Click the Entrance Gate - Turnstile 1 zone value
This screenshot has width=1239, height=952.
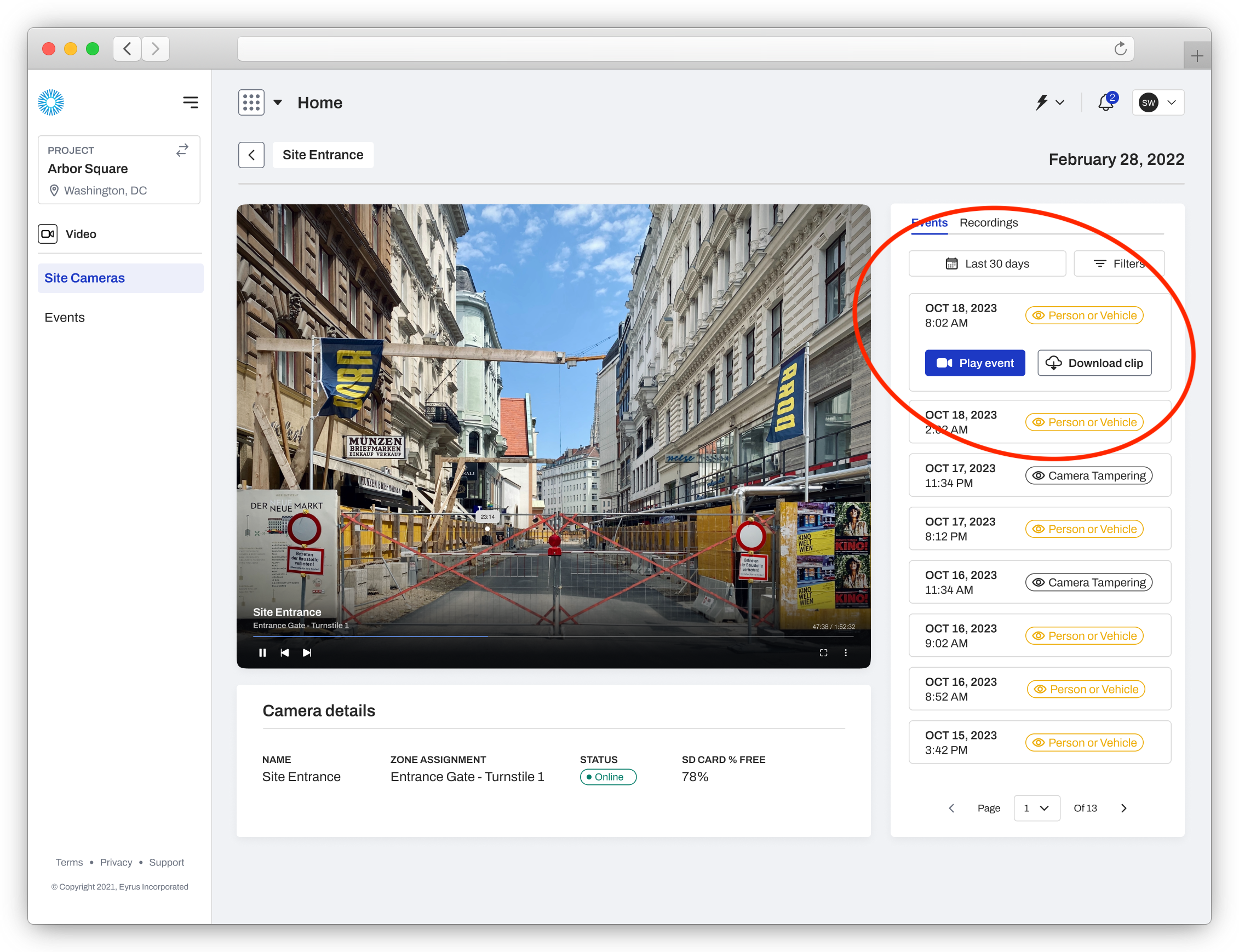(467, 776)
